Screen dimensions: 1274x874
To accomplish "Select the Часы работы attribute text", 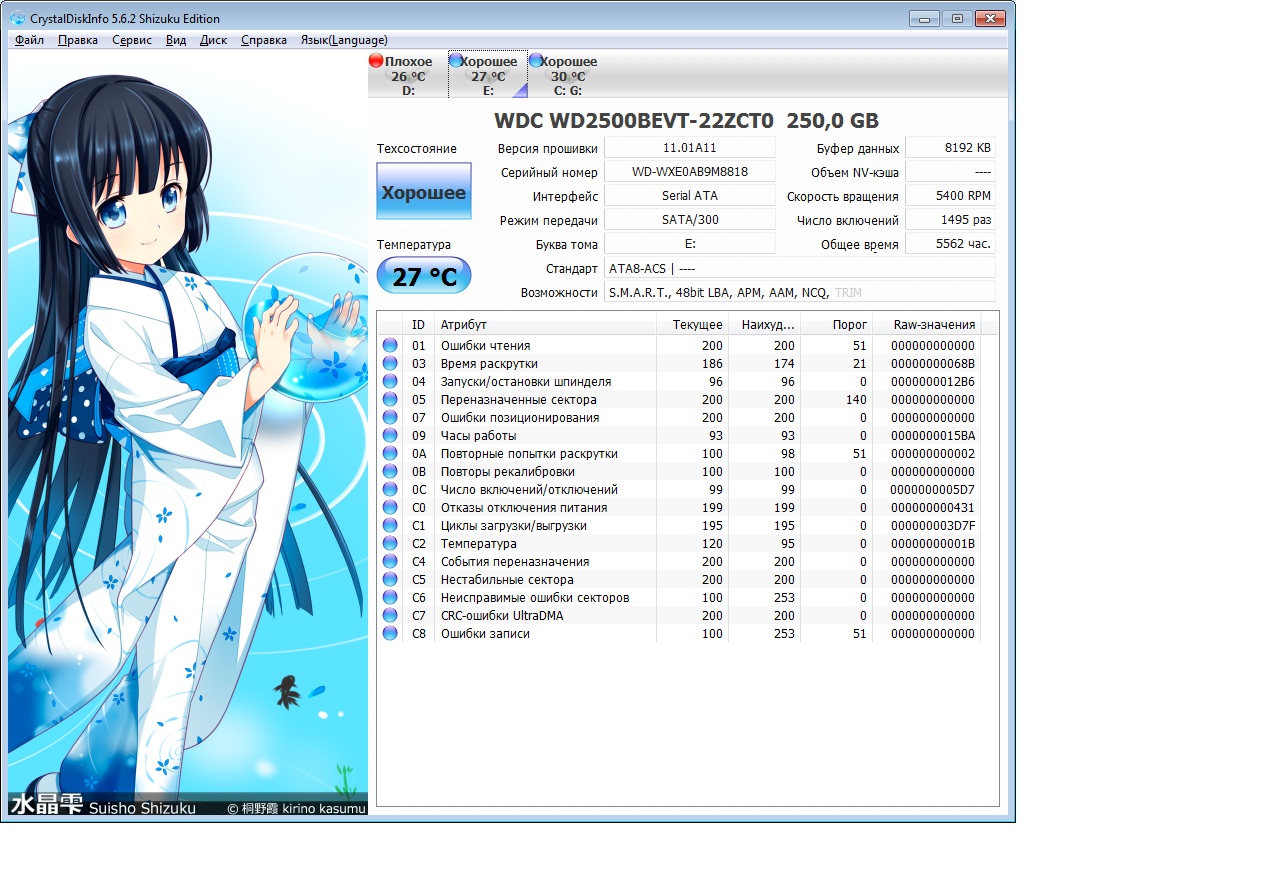I will point(479,436).
